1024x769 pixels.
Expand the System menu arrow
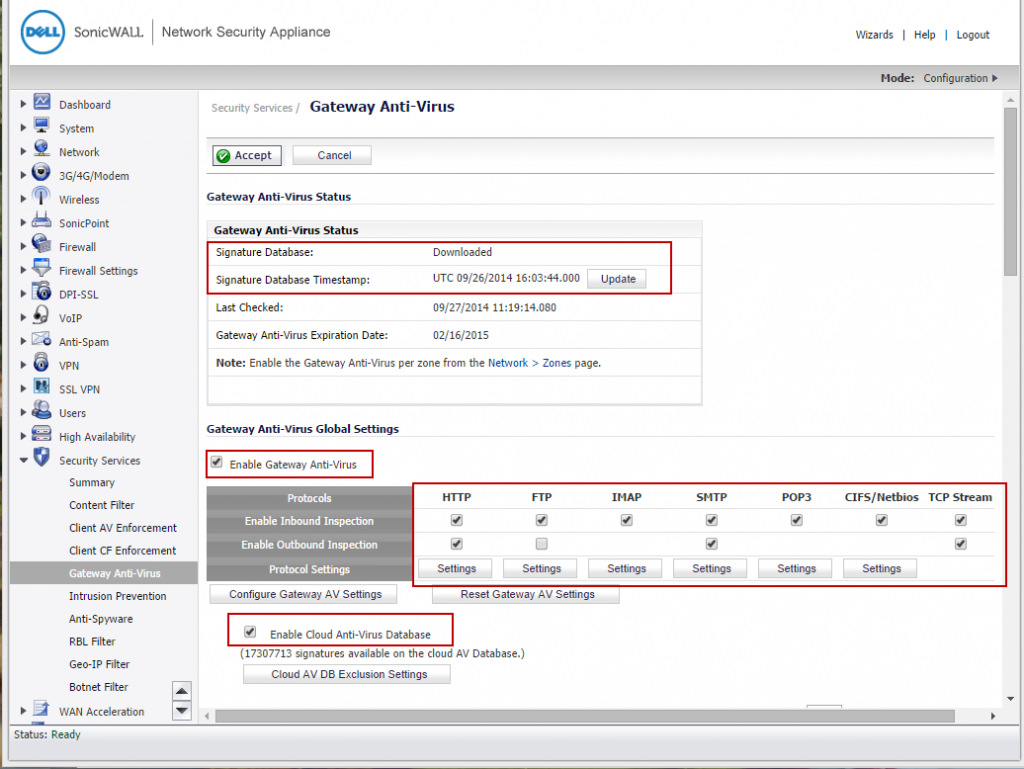coord(23,127)
